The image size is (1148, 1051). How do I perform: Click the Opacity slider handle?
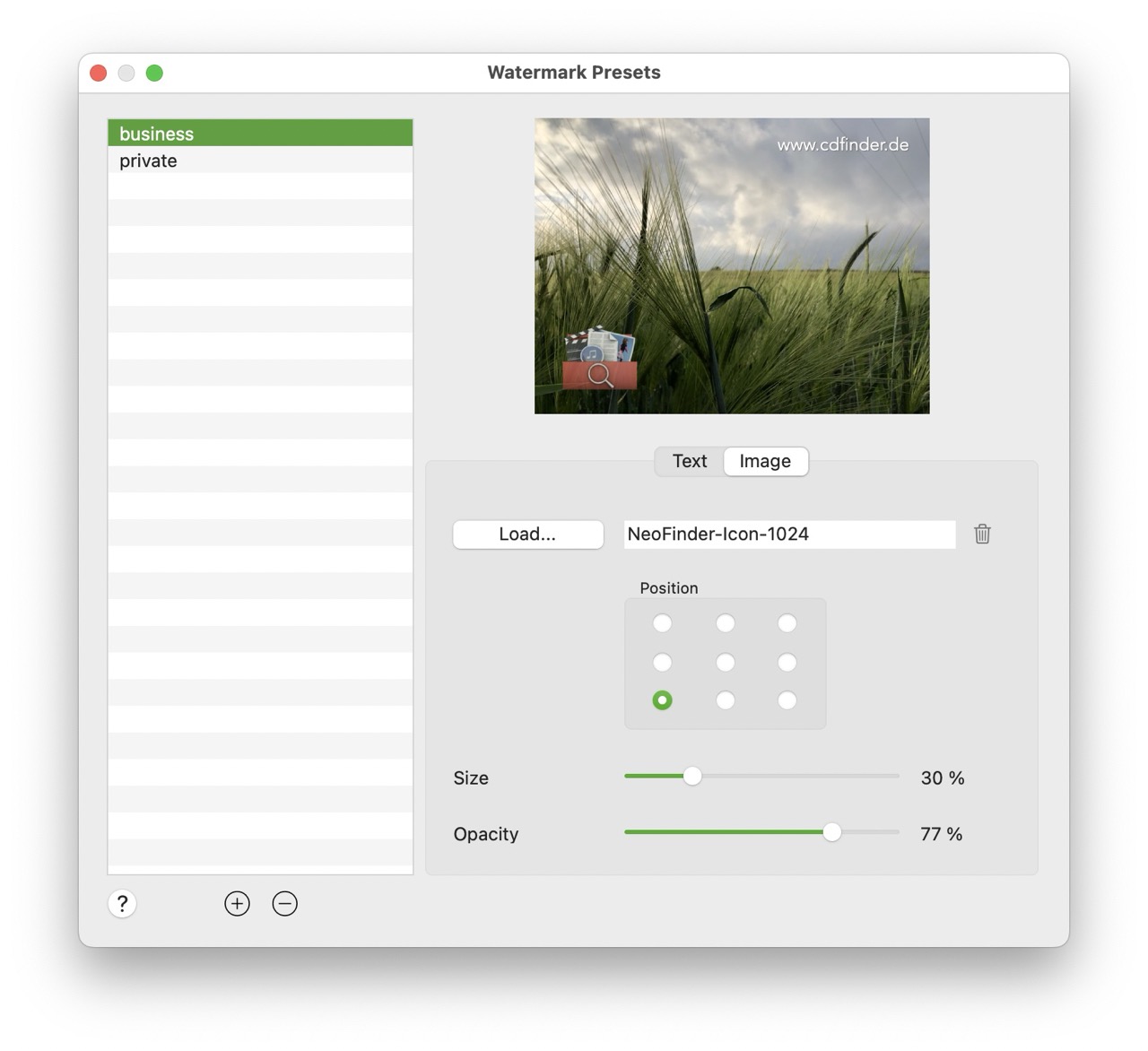coord(831,832)
